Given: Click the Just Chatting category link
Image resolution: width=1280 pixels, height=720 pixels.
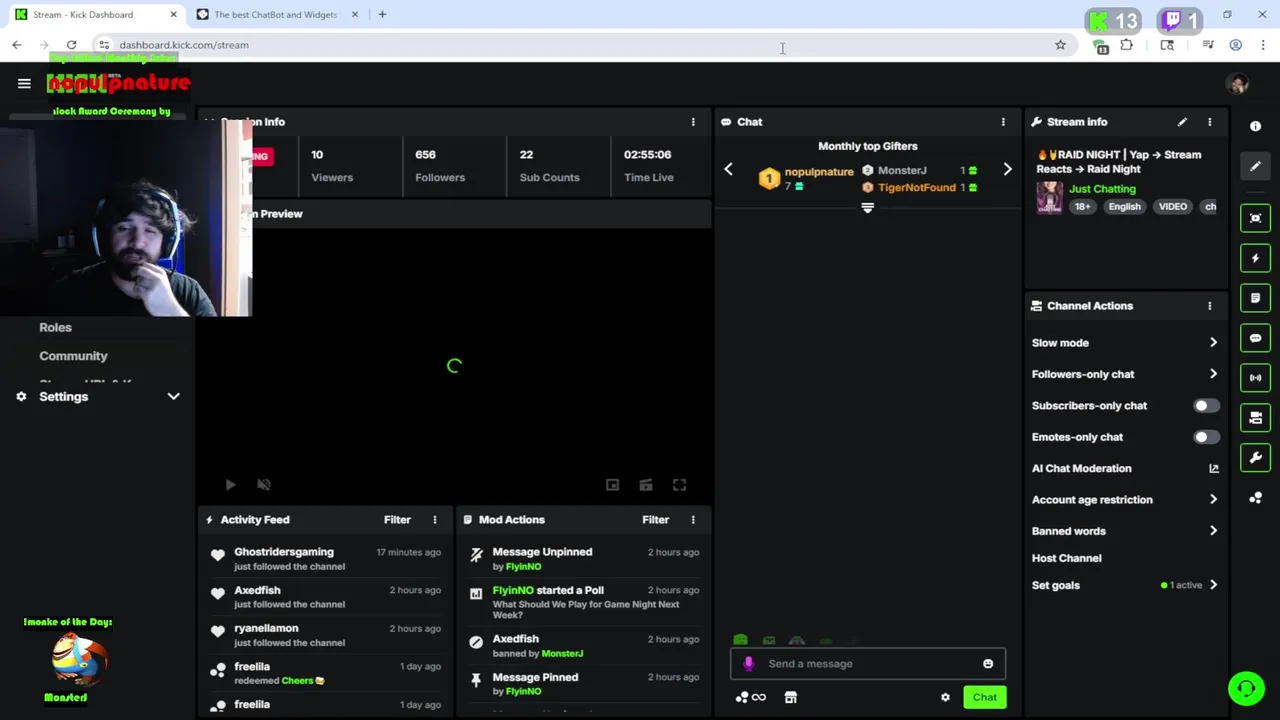Looking at the screenshot, I should pyautogui.click(x=1102, y=189).
